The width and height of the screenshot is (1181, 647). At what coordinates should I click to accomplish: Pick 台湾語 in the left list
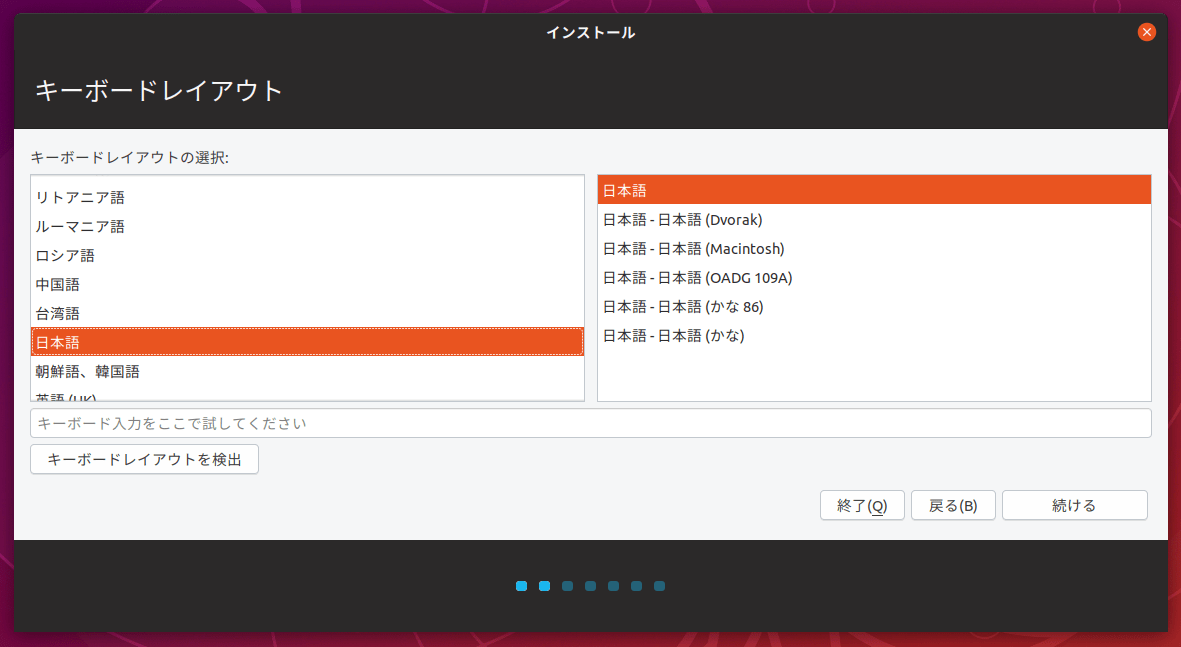(307, 313)
